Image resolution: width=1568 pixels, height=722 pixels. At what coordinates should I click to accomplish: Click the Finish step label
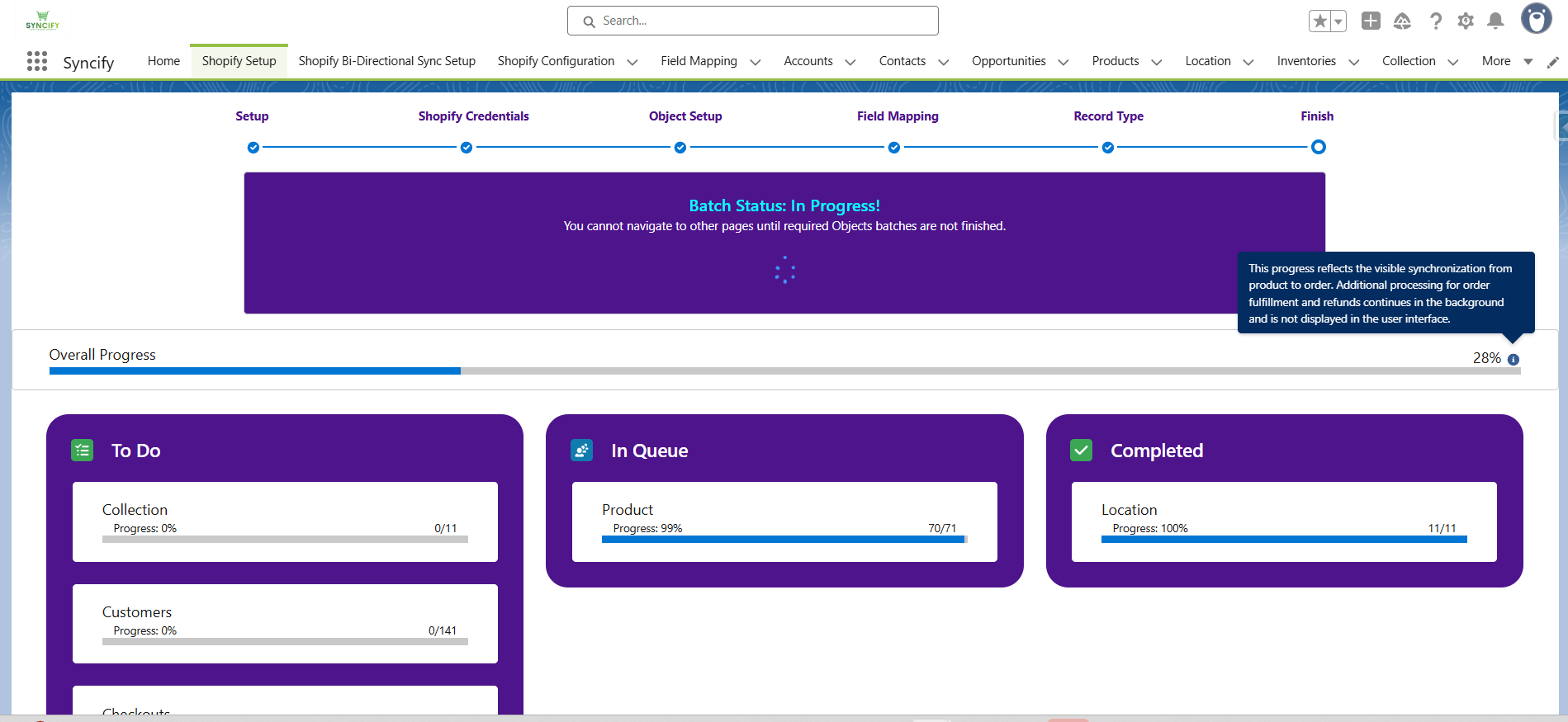(x=1317, y=116)
